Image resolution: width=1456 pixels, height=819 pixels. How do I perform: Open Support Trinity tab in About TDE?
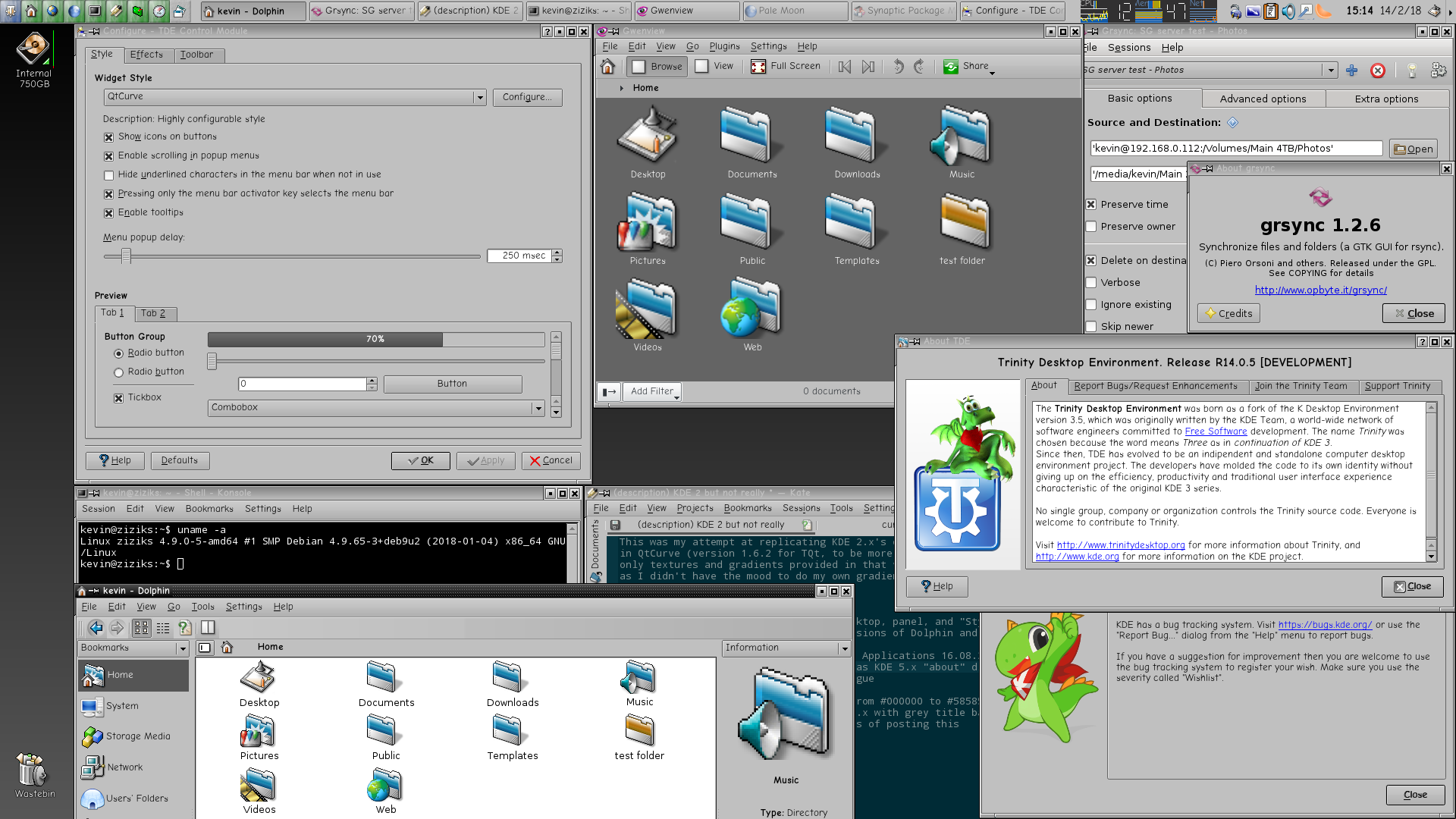(x=1398, y=386)
